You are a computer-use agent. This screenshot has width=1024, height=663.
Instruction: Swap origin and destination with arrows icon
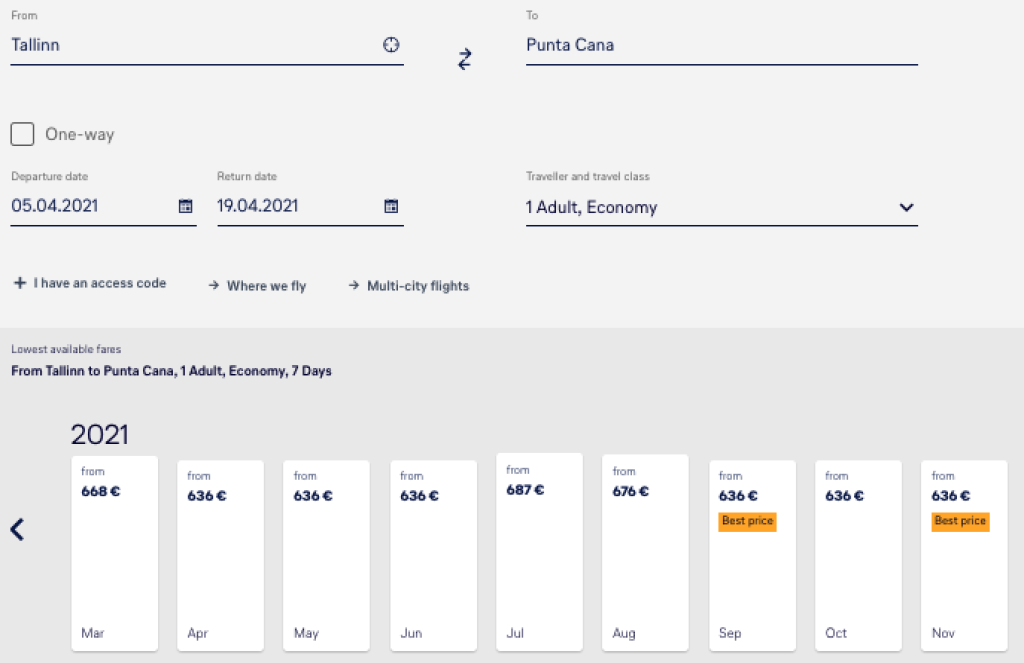pyautogui.click(x=465, y=59)
